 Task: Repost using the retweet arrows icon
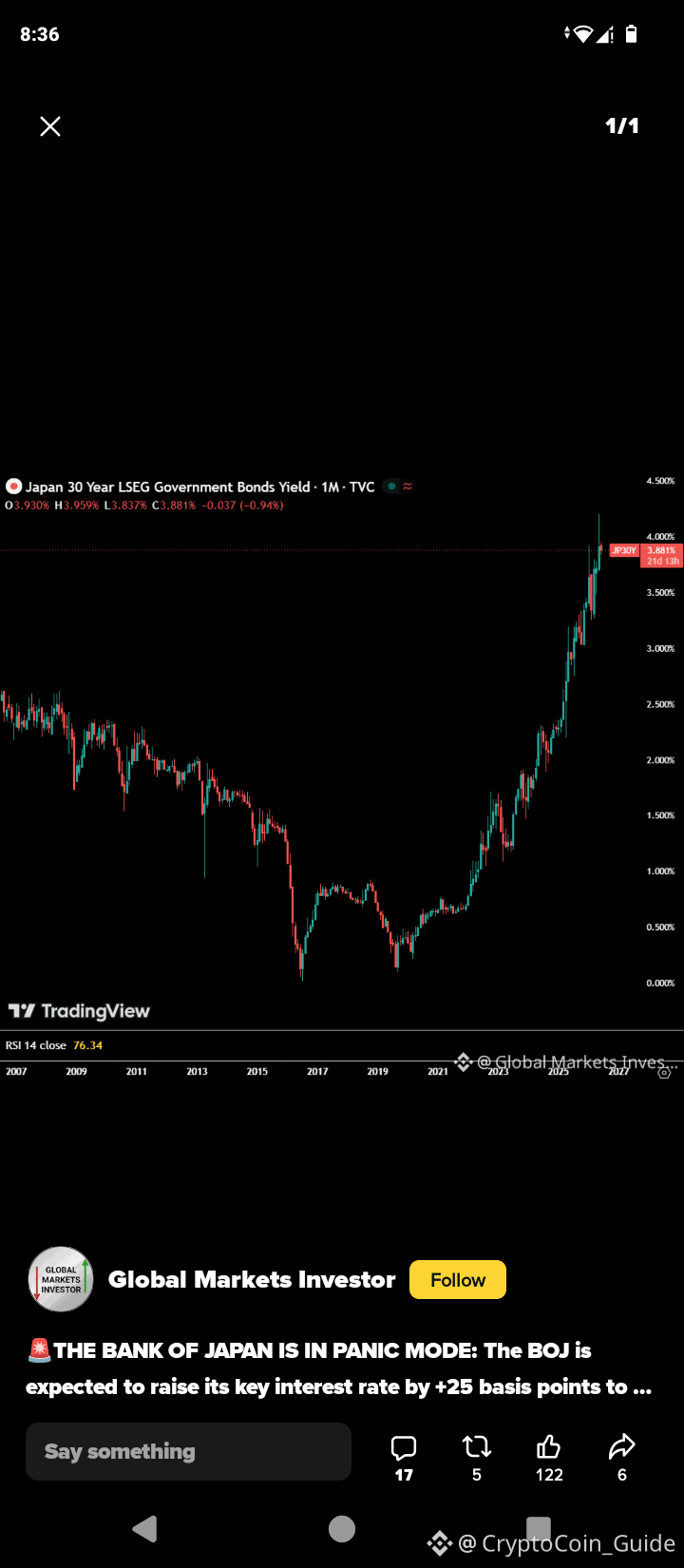(x=477, y=1447)
